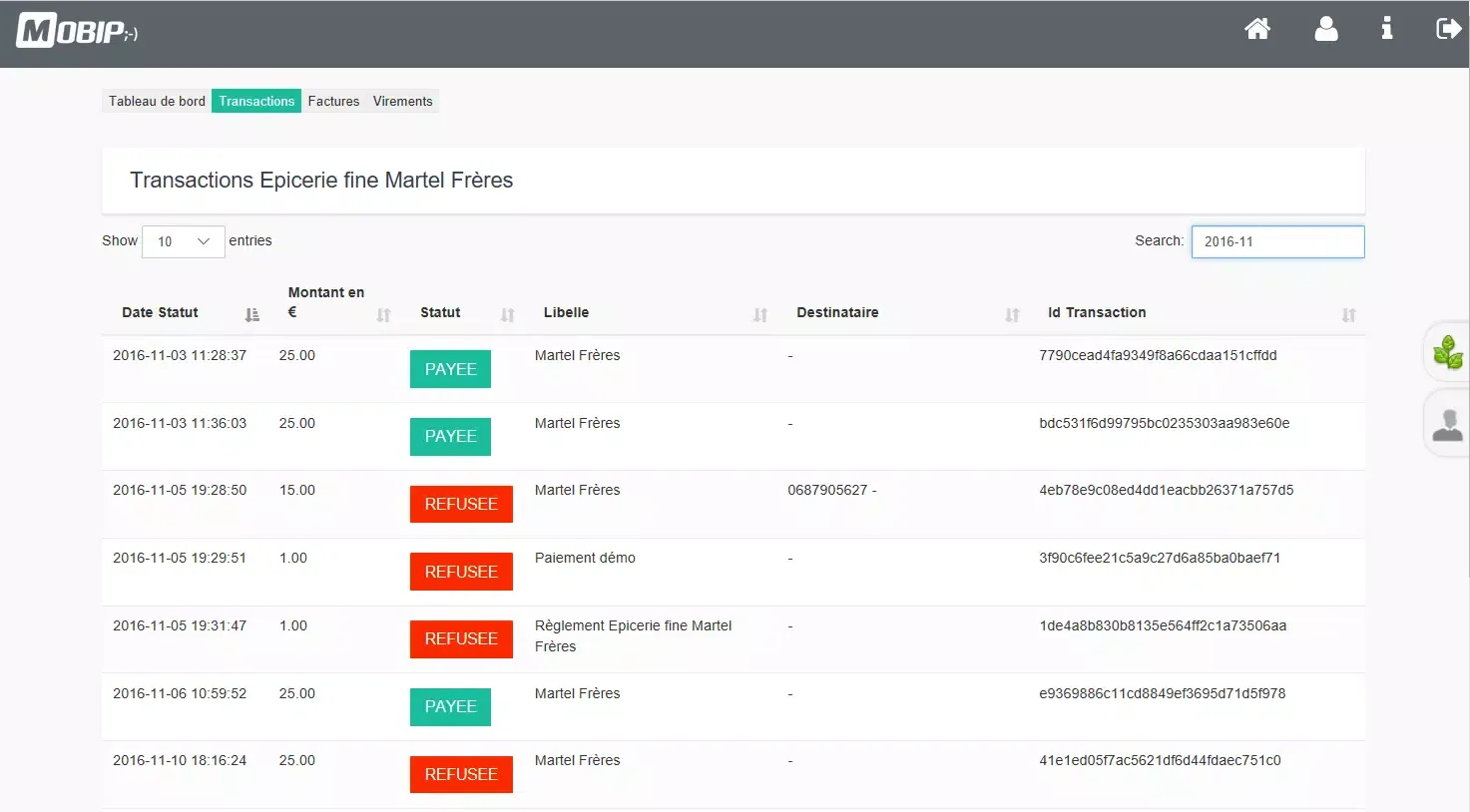Click the Date Statut column header
The height and width of the screenshot is (812, 1470).
coord(160,312)
